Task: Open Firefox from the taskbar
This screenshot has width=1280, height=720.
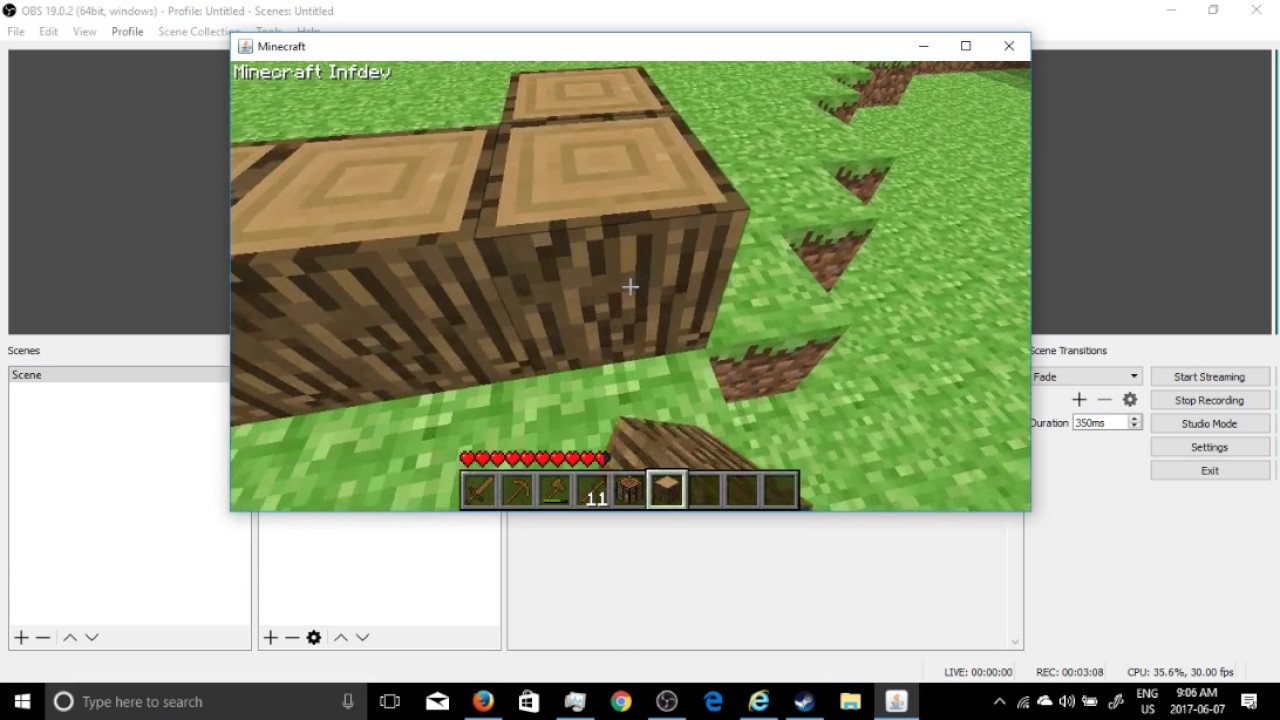Action: (x=483, y=701)
